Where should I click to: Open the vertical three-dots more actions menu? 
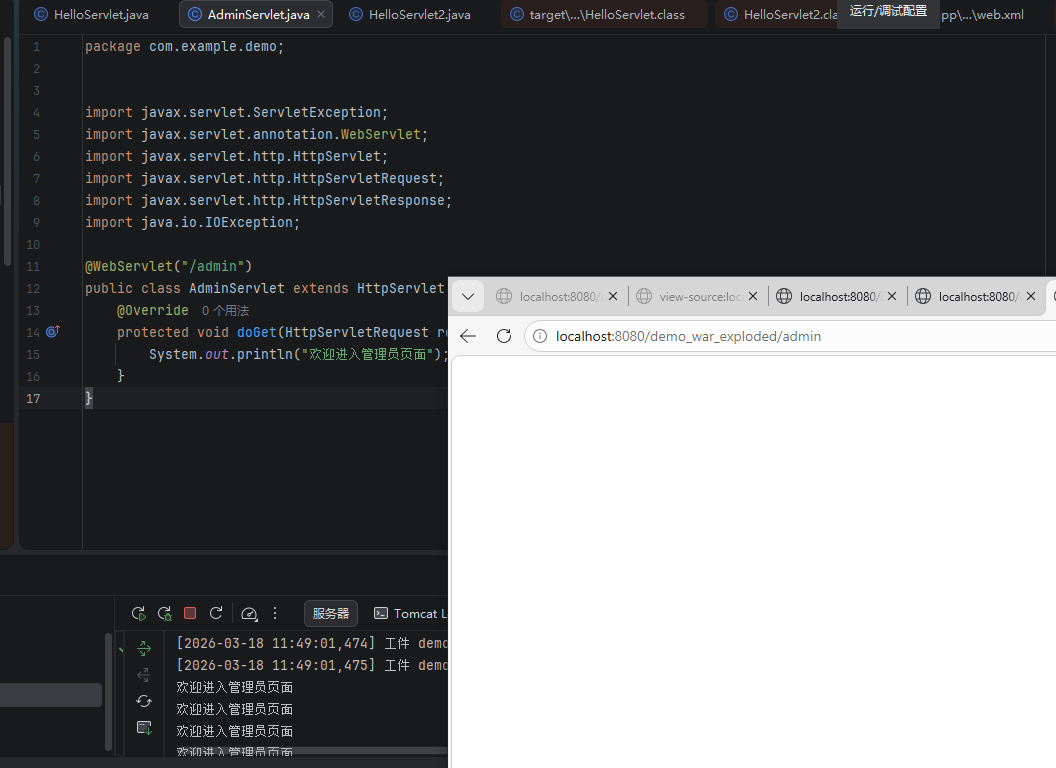point(275,613)
